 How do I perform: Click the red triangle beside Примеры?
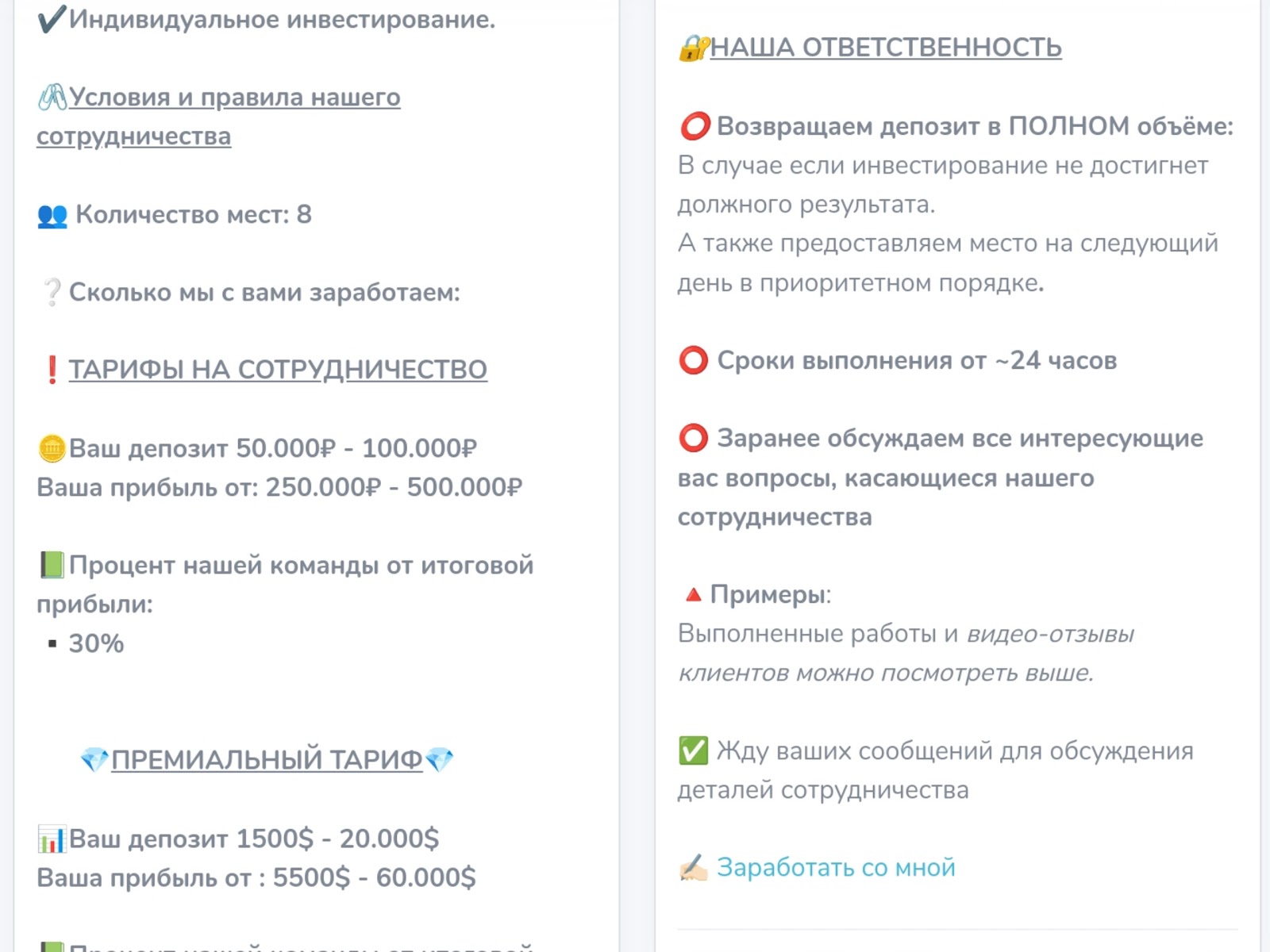pyautogui.click(x=693, y=594)
